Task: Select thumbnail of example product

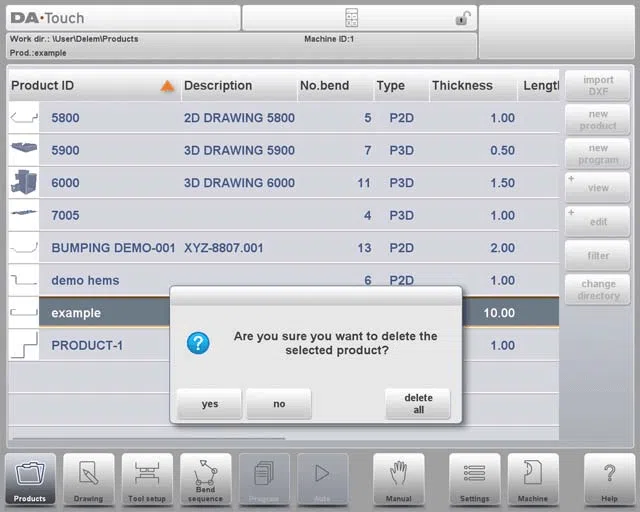Action: pos(24,313)
